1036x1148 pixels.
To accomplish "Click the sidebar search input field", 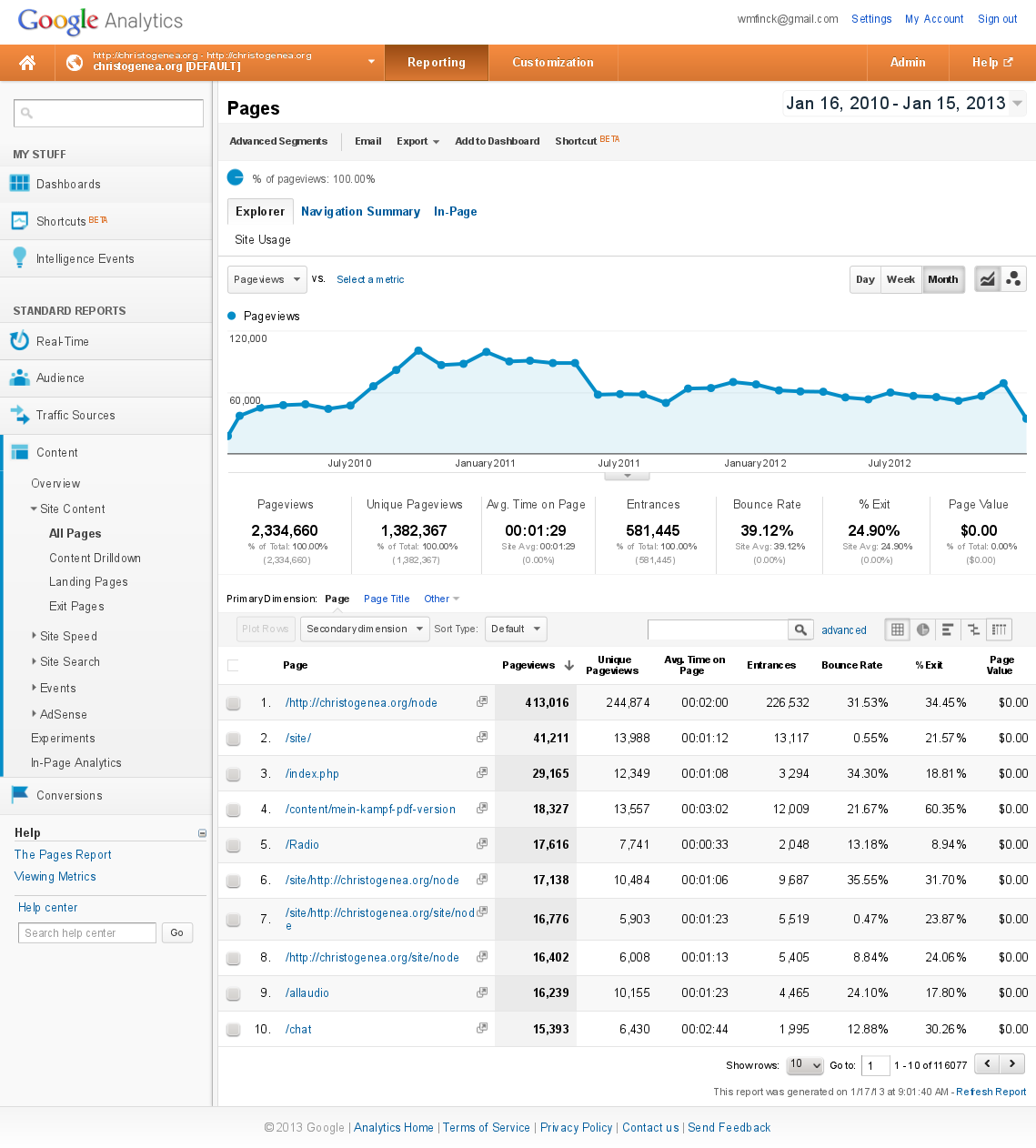I will (109, 114).
